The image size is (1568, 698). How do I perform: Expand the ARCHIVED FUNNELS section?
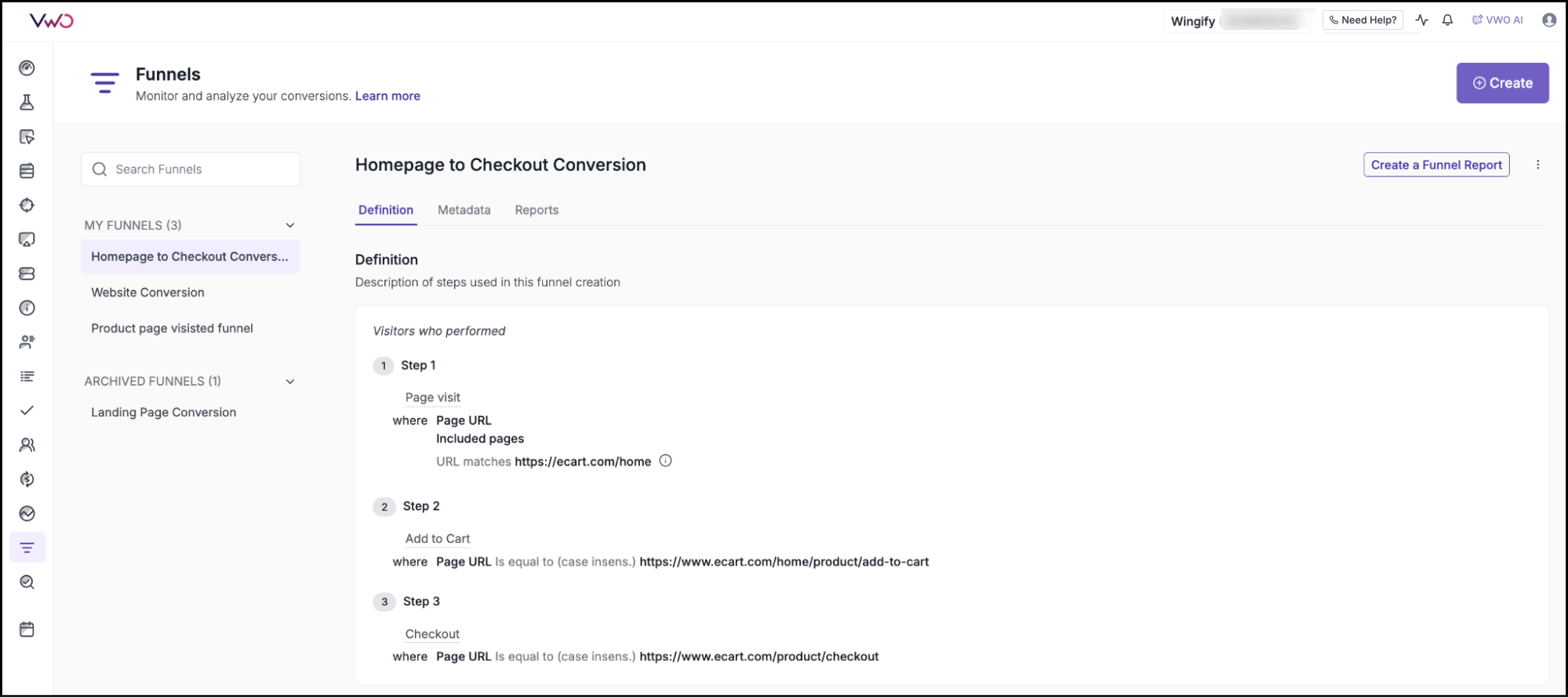[x=290, y=381]
